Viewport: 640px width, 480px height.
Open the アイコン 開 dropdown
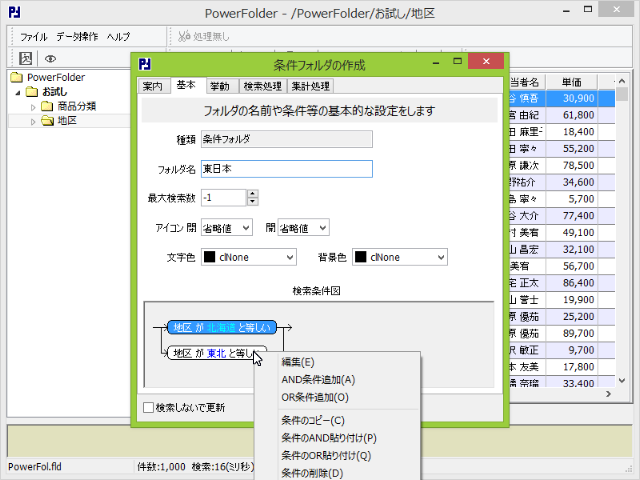pos(303,228)
